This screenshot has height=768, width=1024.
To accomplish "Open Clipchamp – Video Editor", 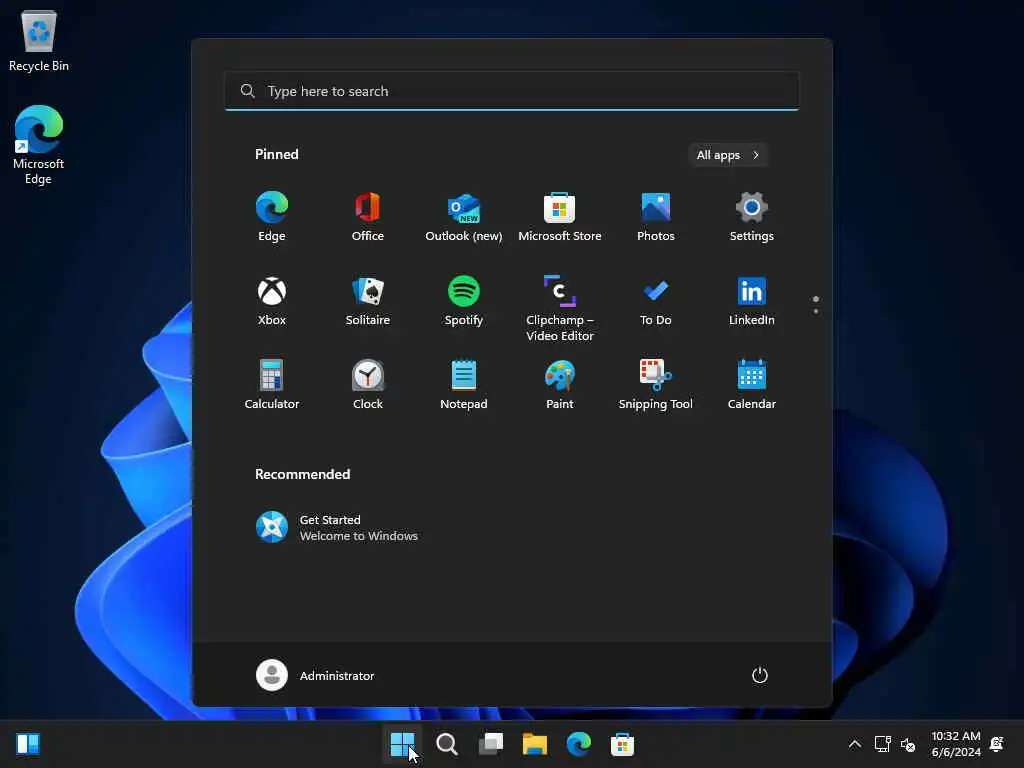I will click(560, 308).
